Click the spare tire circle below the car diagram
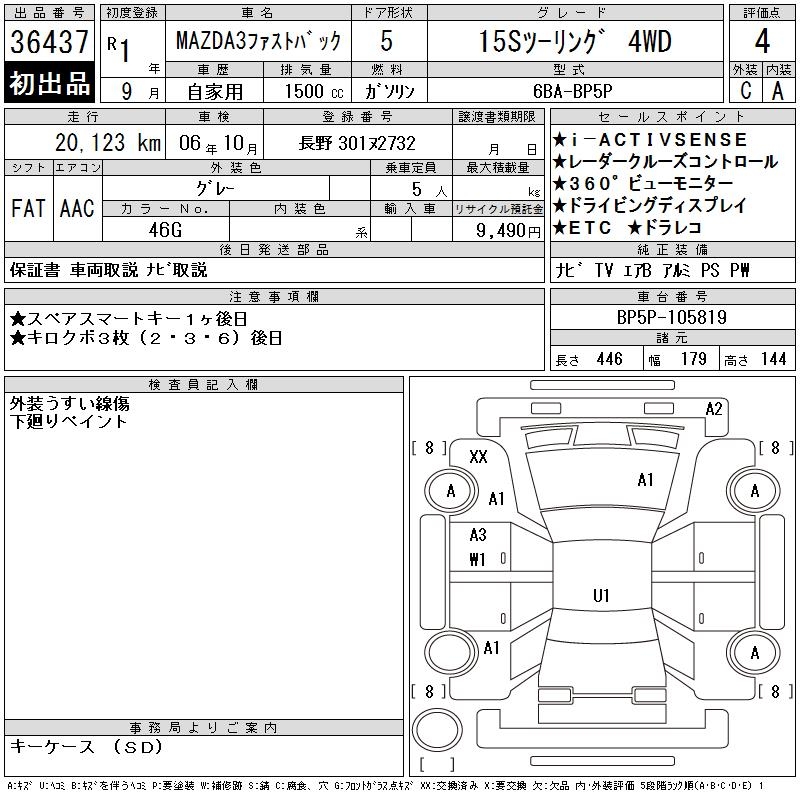The image size is (800, 800). [x=437, y=729]
